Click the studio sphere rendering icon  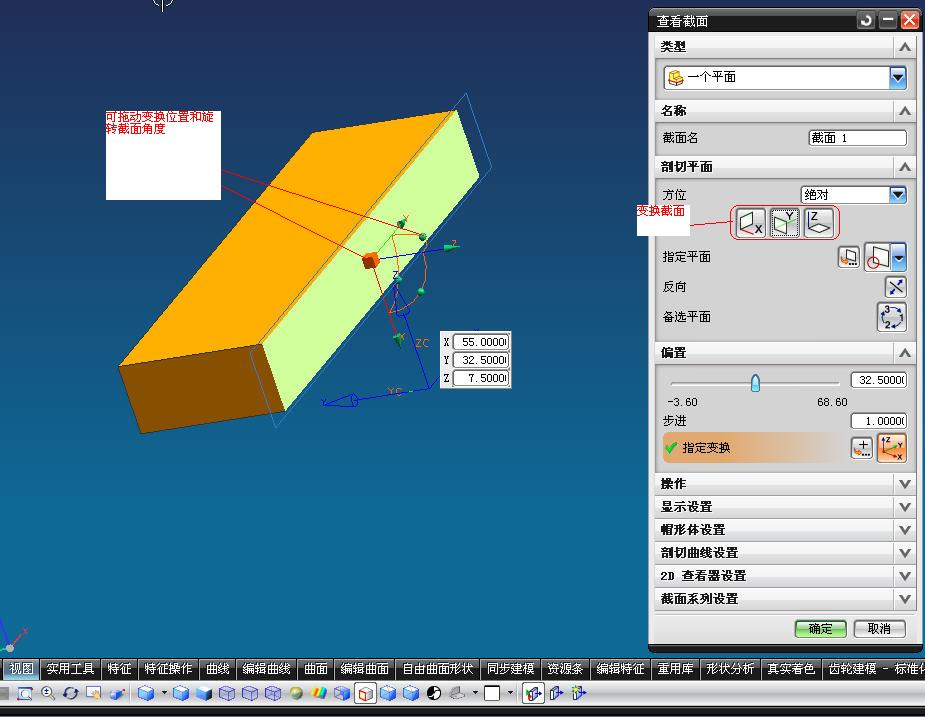tap(296, 693)
